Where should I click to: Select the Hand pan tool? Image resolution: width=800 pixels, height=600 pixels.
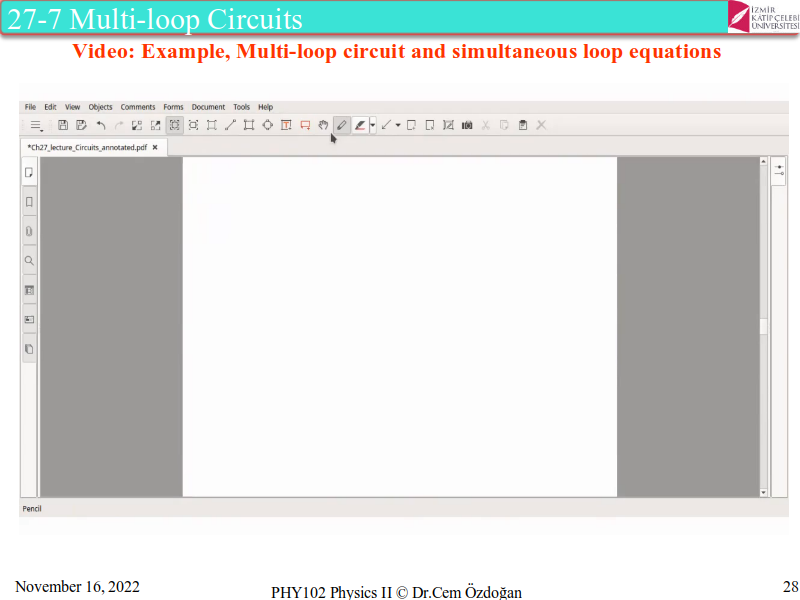tap(323, 125)
